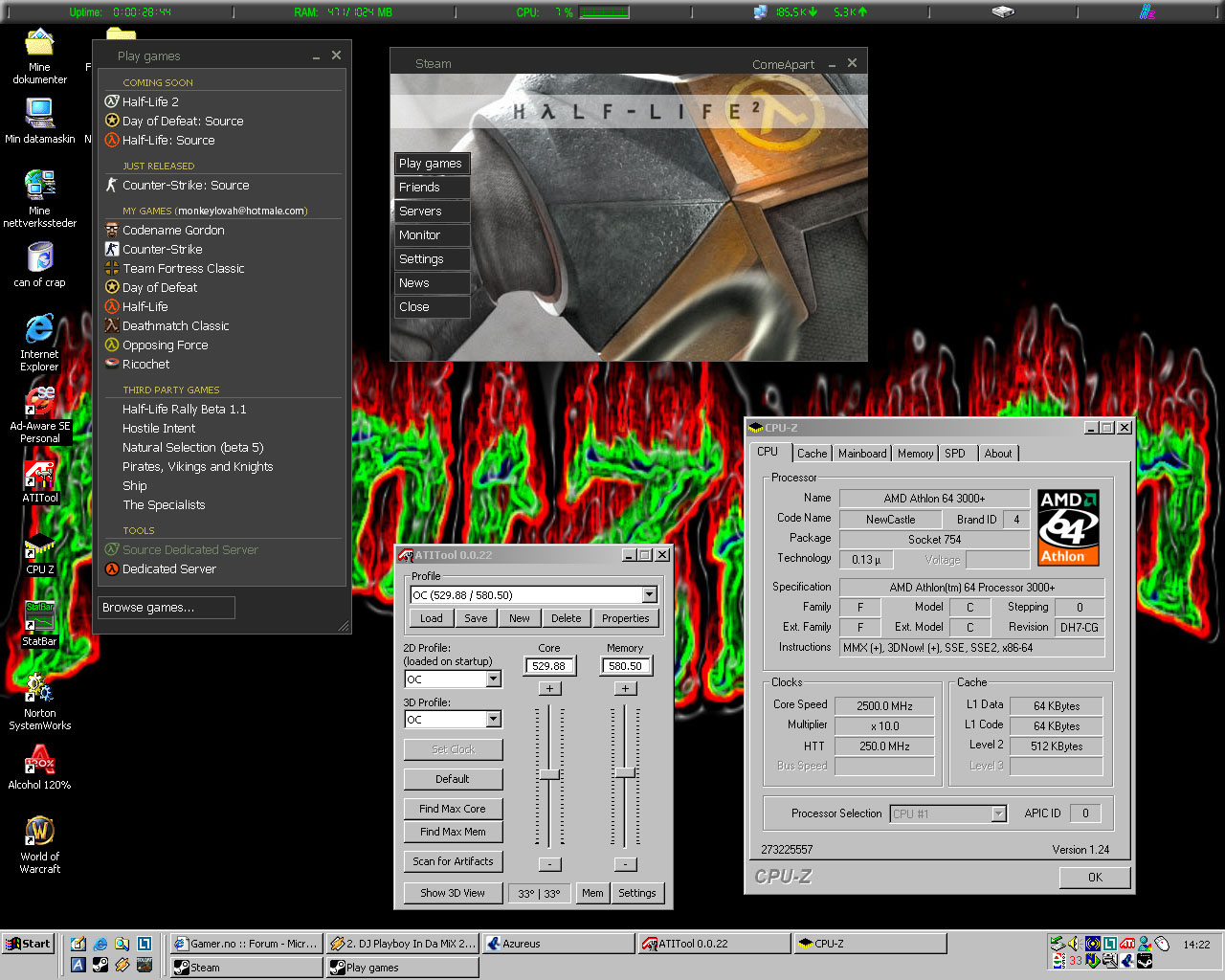Click Internet Explorer icon in quick launch
The height and width of the screenshot is (980, 1225).
100,944
